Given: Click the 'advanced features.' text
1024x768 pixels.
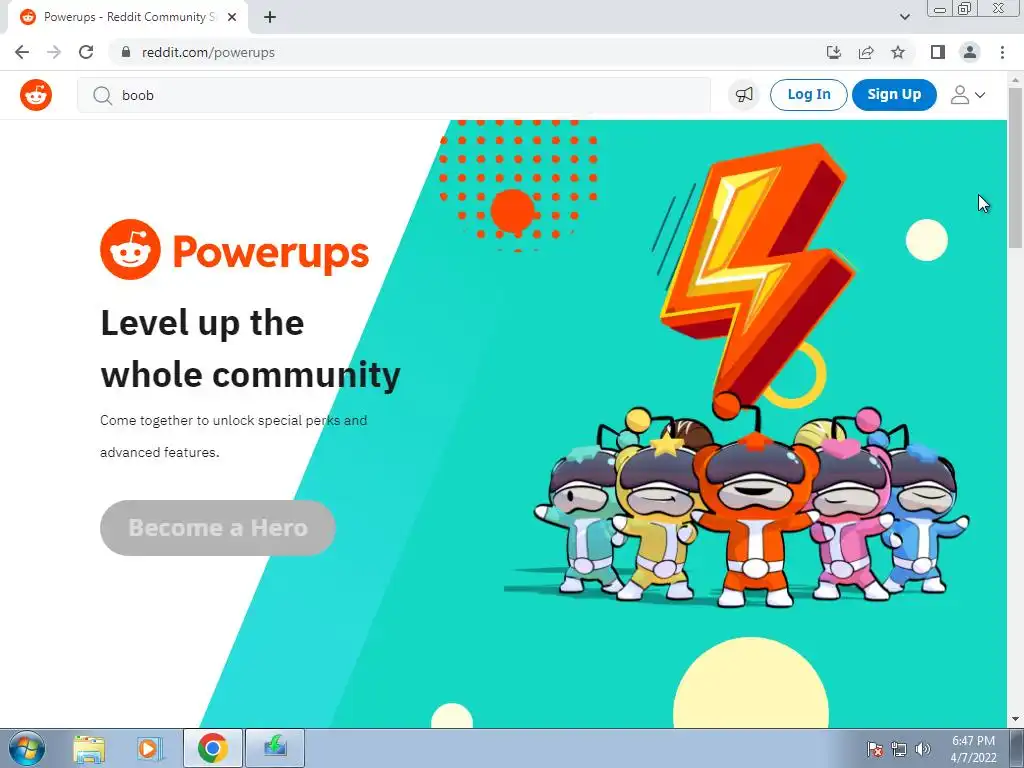Looking at the screenshot, I should (159, 452).
